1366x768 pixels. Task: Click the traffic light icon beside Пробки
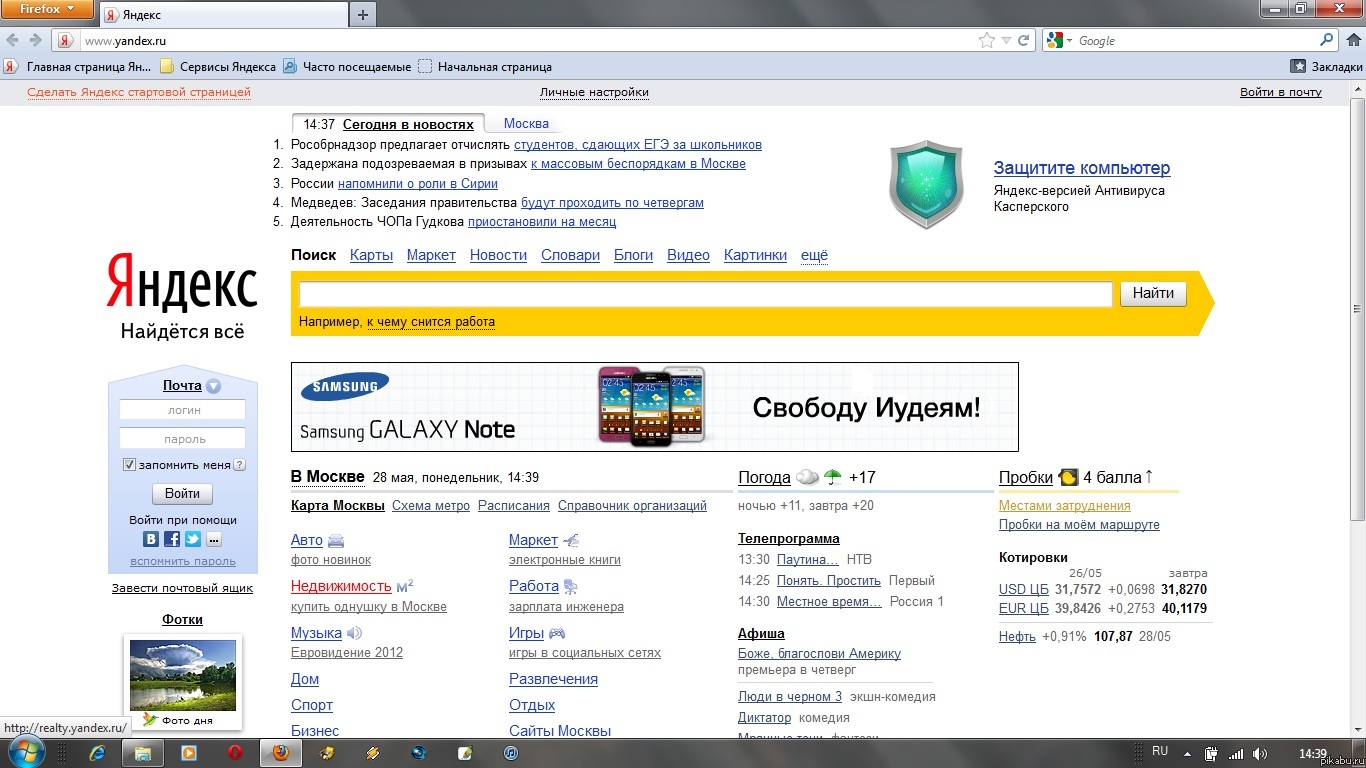point(1068,477)
